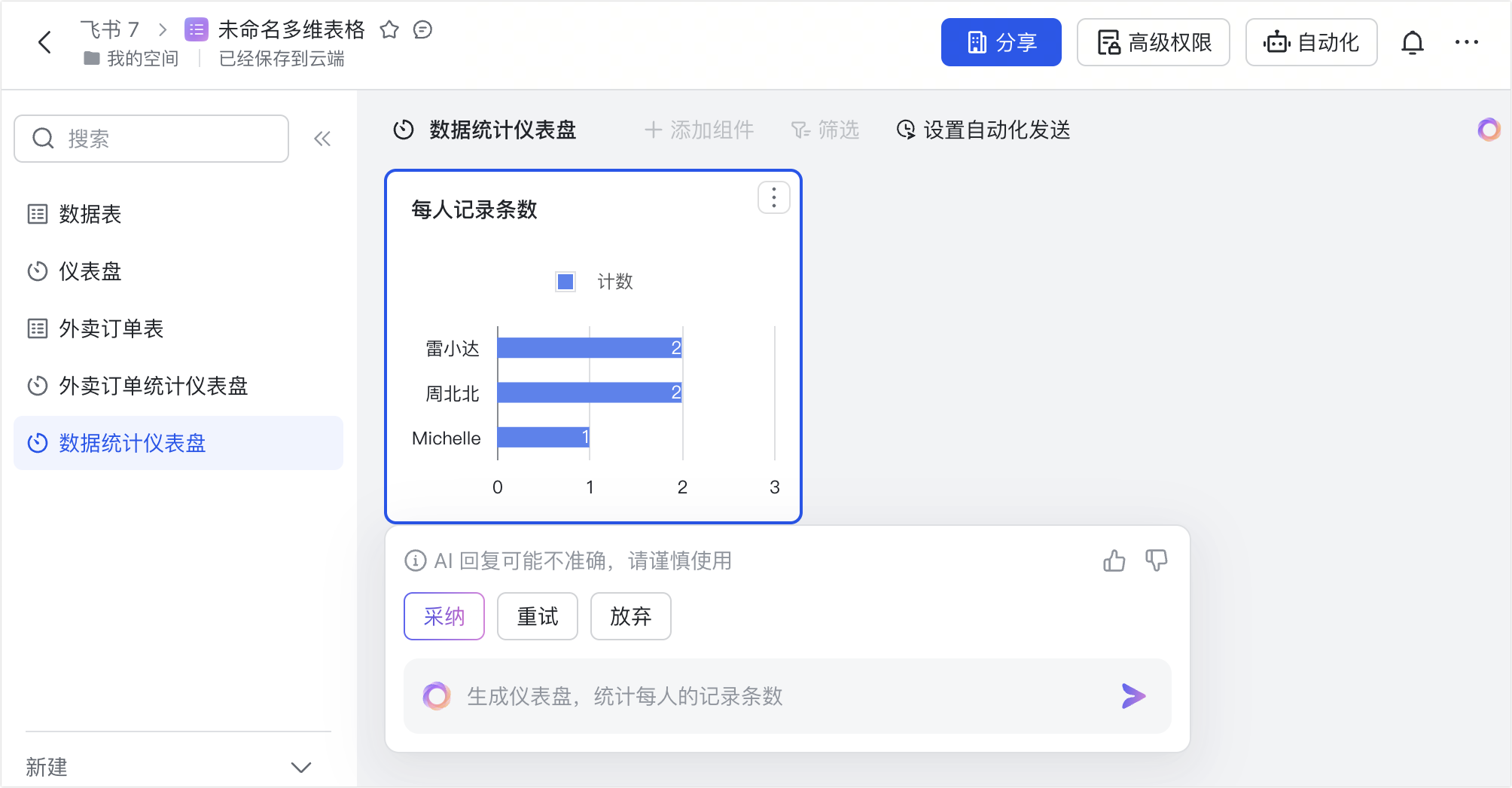Give thumbs up to AI reply
The image size is (1512, 788).
(1114, 560)
